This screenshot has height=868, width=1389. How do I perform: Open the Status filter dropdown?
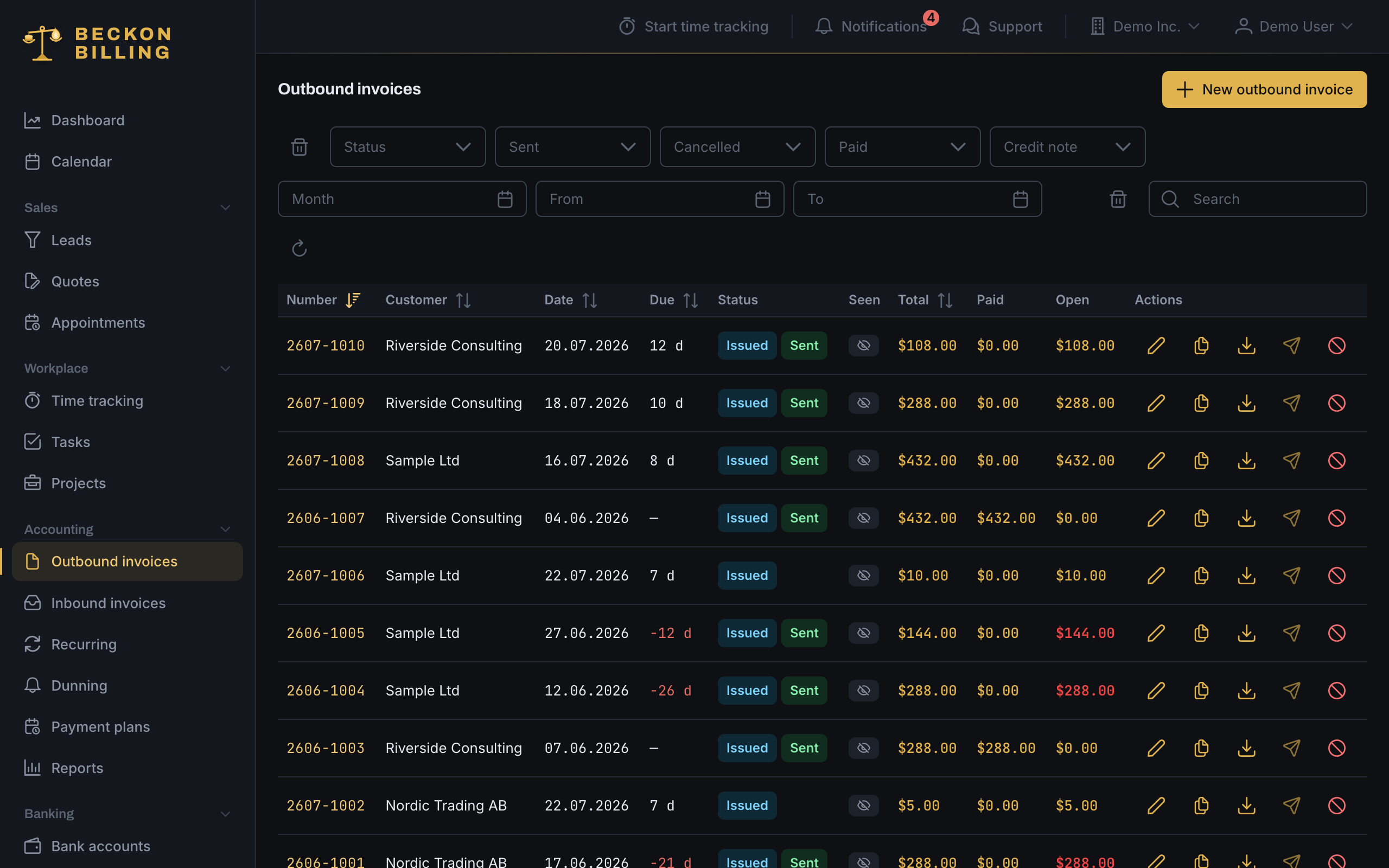pos(407,147)
